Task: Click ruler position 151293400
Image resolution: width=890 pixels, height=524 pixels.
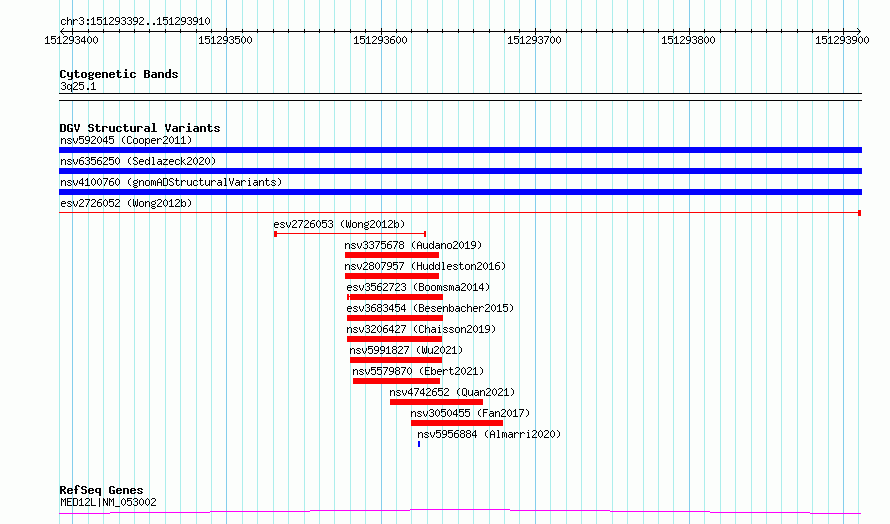Action: click(x=72, y=40)
